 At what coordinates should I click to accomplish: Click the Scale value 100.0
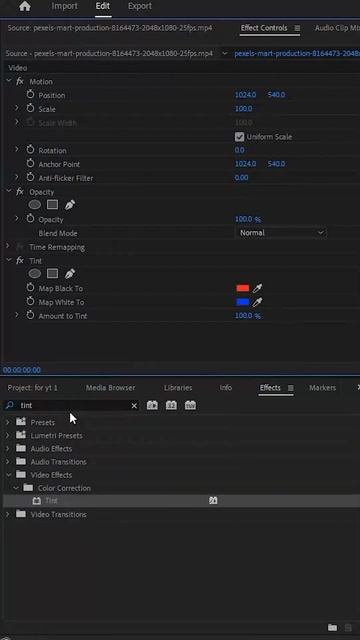click(x=243, y=109)
